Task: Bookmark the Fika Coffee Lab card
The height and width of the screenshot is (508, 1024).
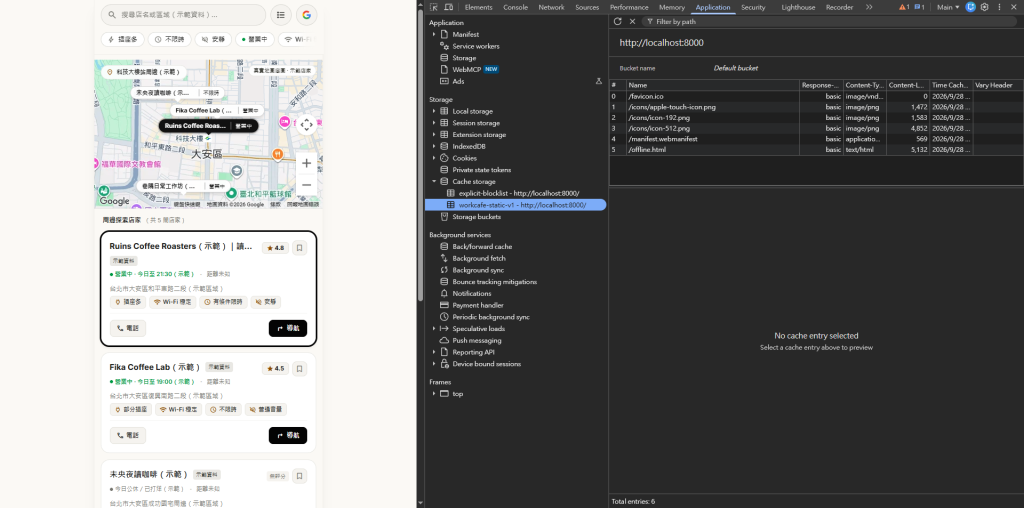Action: (x=300, y=368)
